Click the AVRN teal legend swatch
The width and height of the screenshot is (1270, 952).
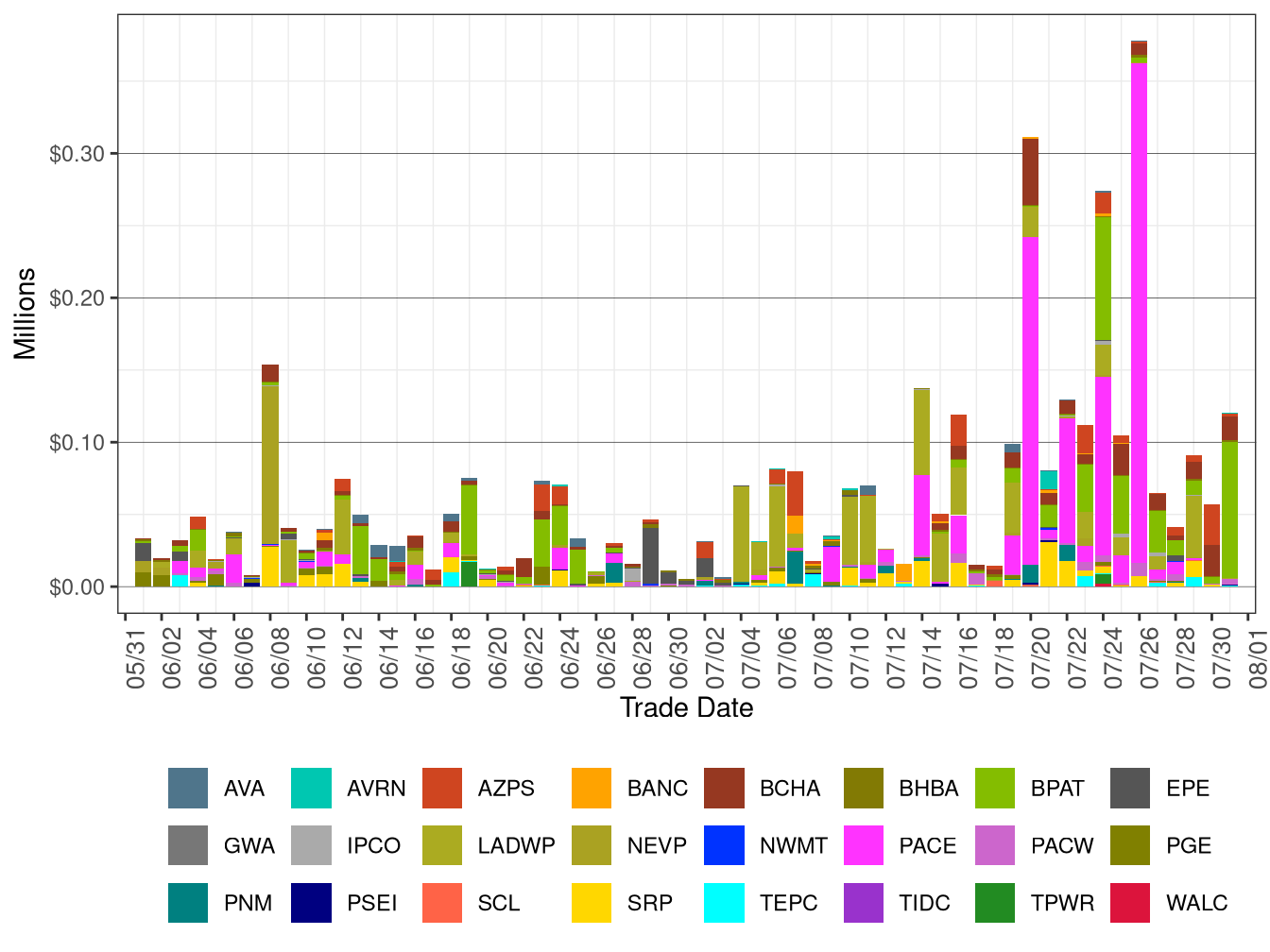(x=312, y=789)
